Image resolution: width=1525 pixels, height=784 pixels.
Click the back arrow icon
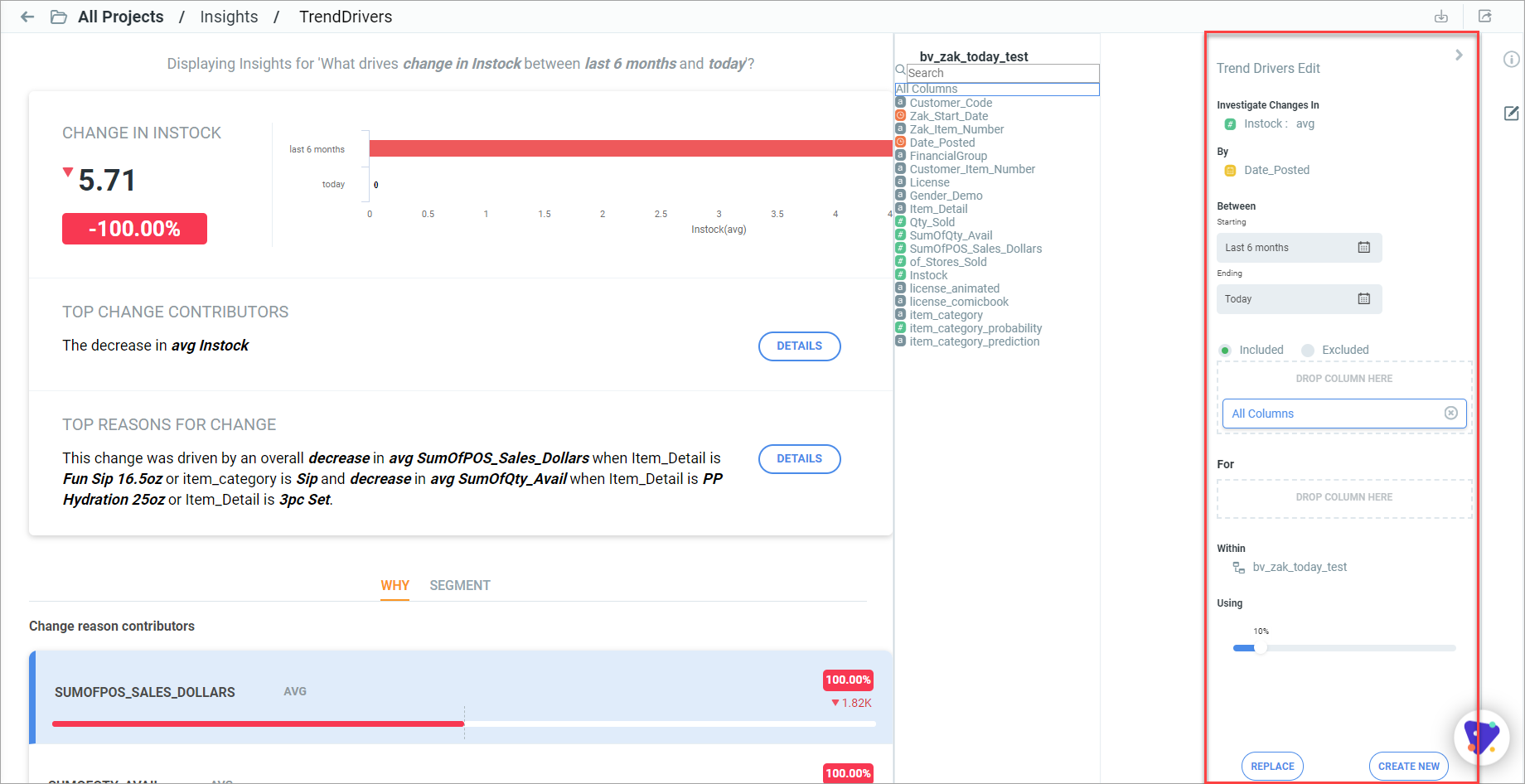click(27, 17)
